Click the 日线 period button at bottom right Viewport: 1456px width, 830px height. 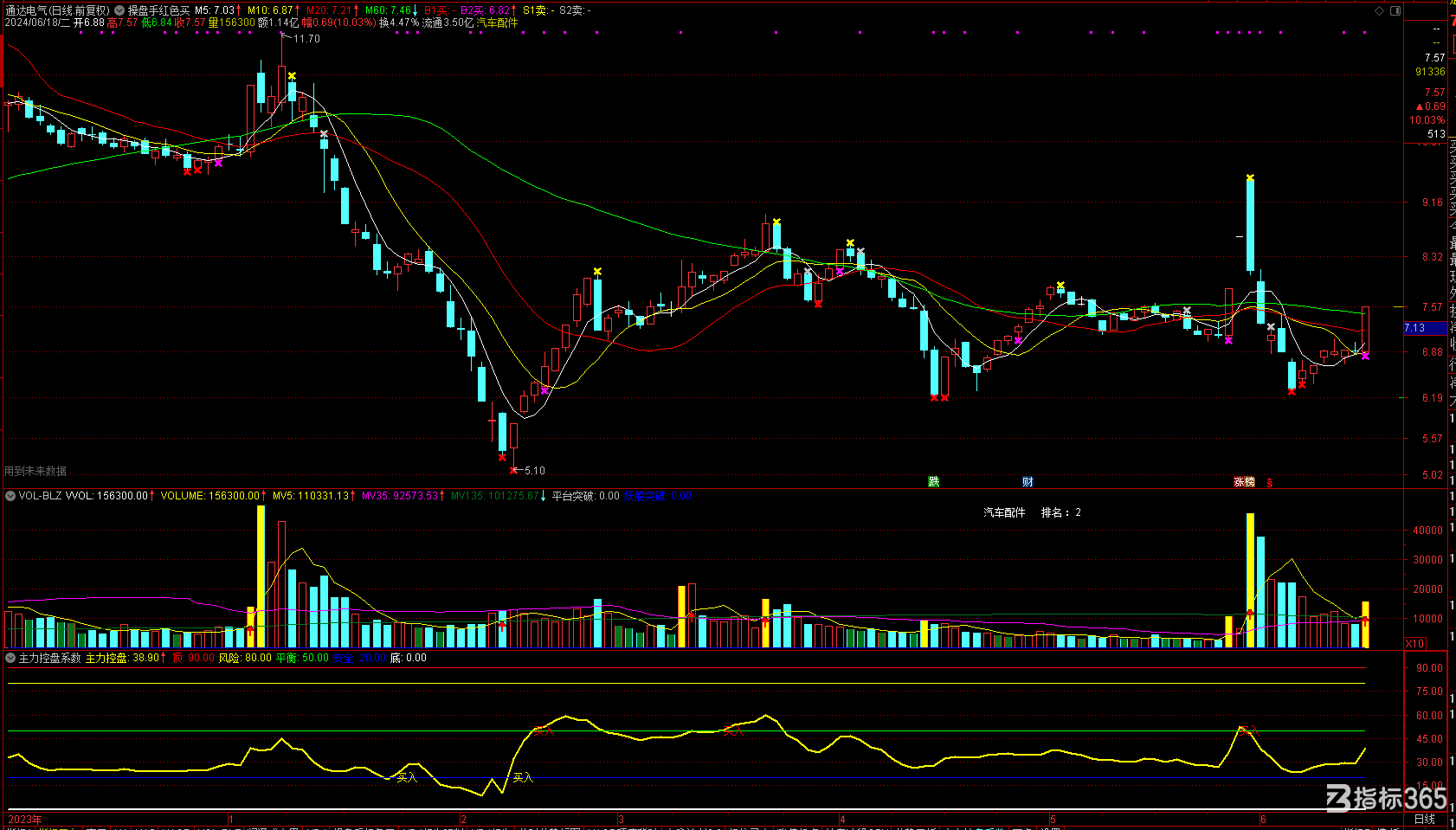(x=1425, y=819)
